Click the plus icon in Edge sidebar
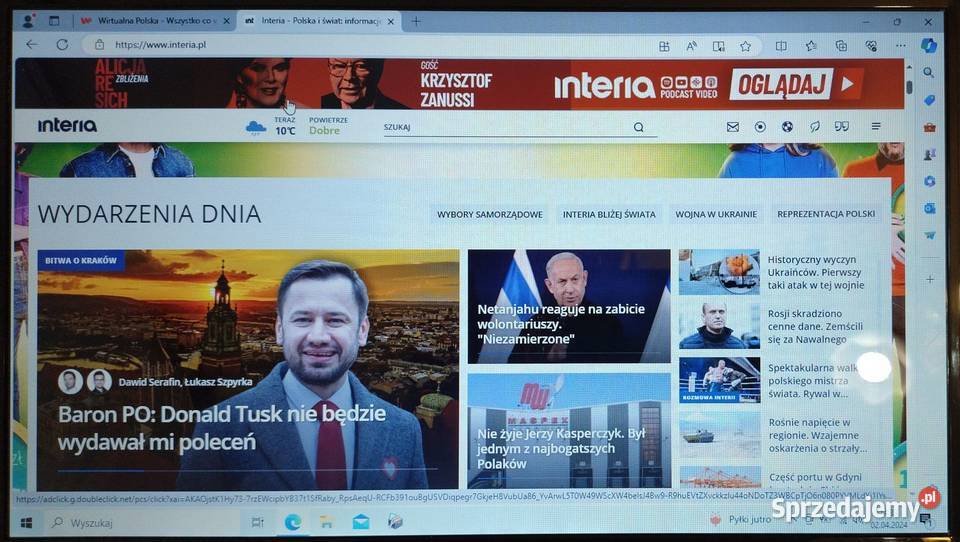This screenshot has width=960, height=542. [929, 279]
